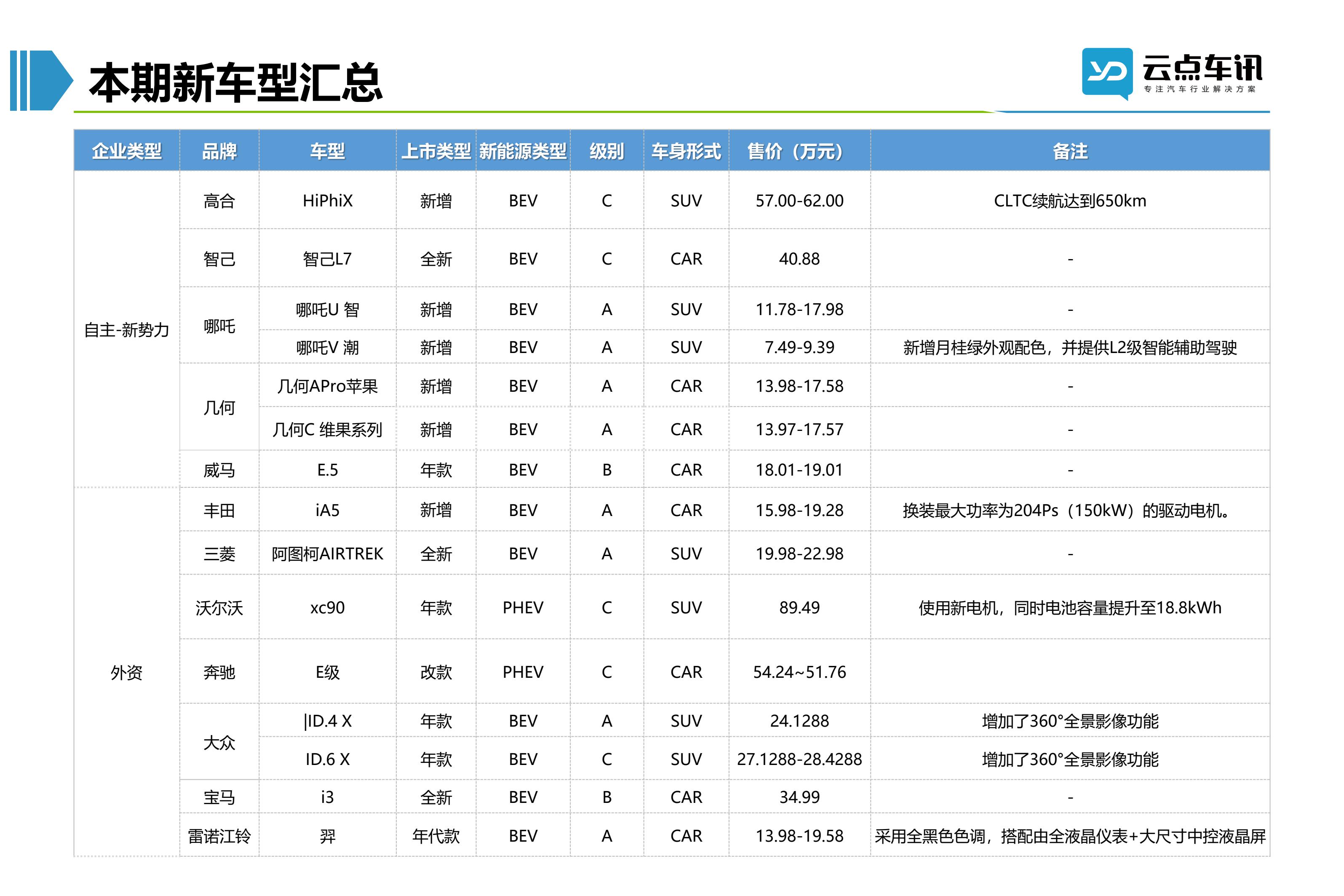This screenshot has width=1344, height=896.
Task: Click the 几何APro苹果 model cell
Action: tap(327, 386)
